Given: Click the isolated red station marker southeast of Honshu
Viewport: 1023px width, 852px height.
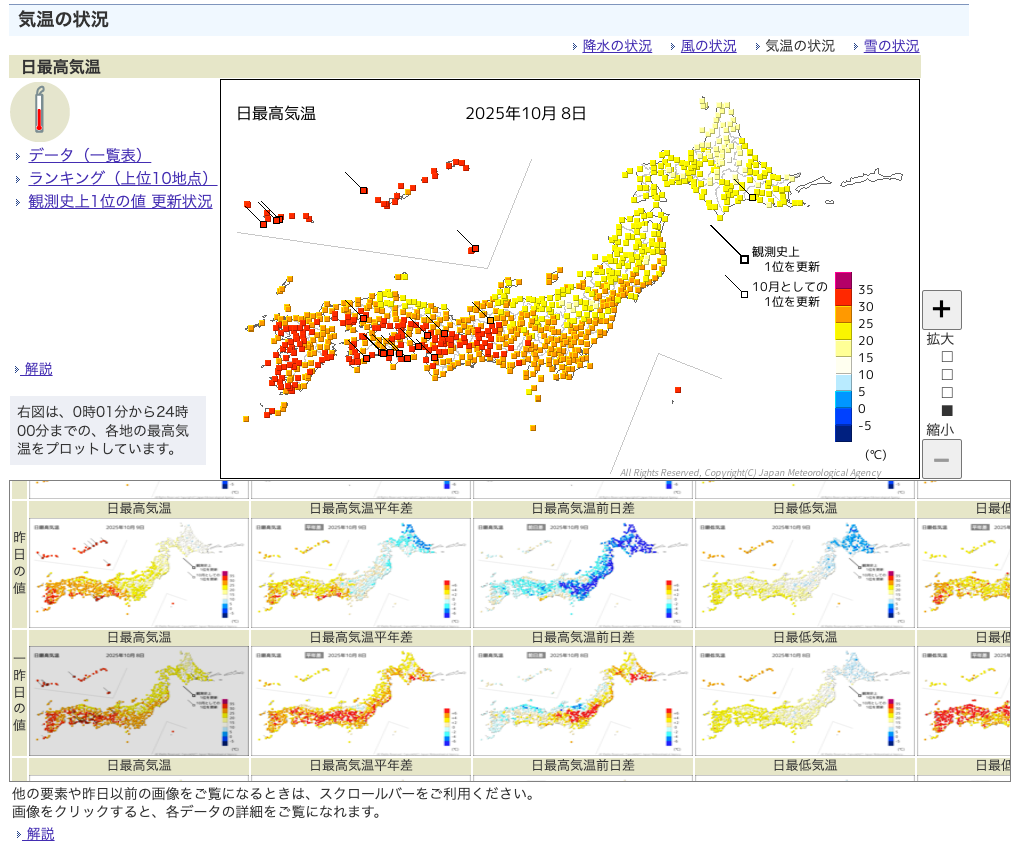Looking at the screenshot, I should (x=678, y=390).
